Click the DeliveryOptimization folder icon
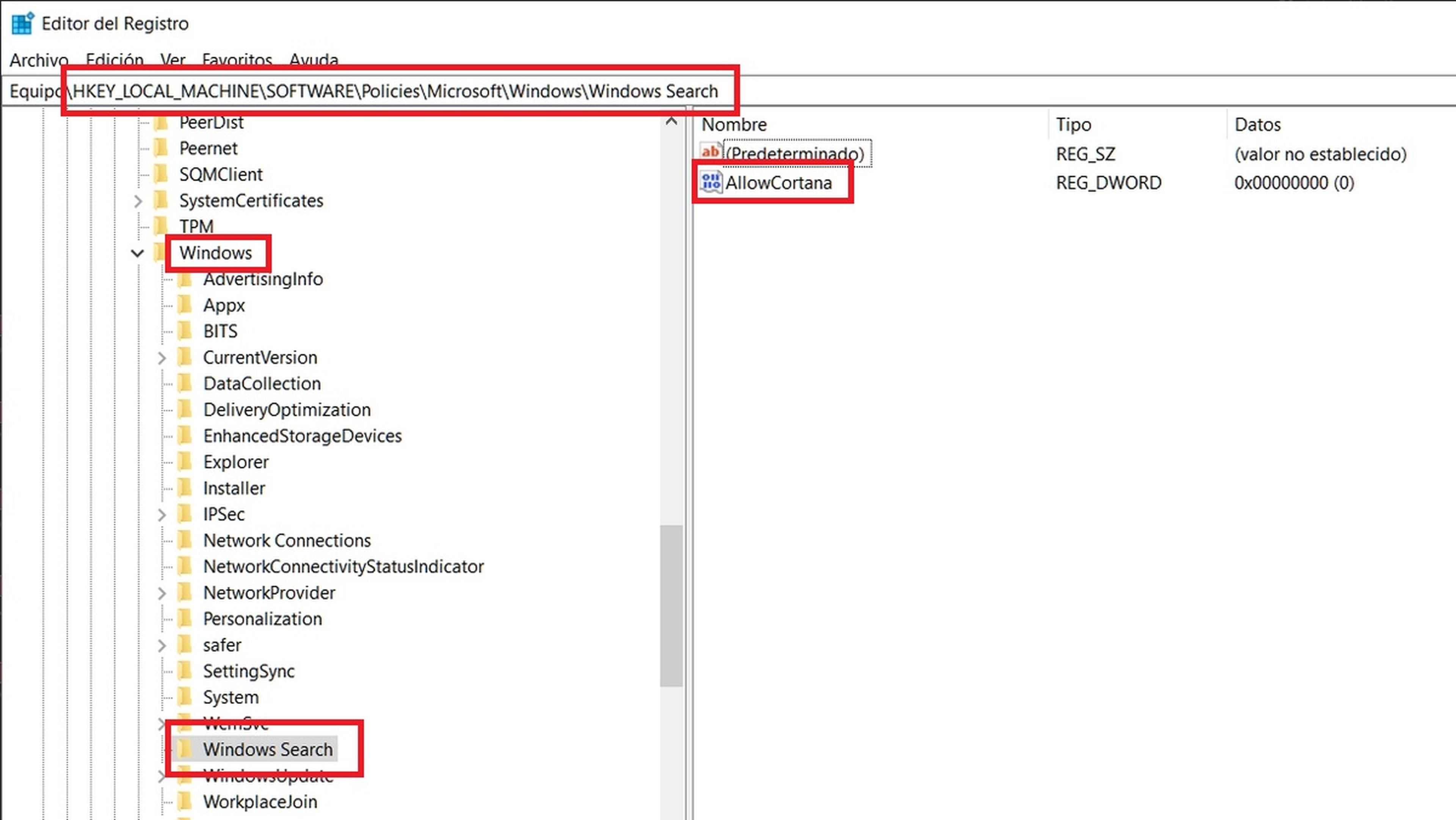Viewport: 1456px width, 820px height. pyautogui.click(x=185, y=410)
